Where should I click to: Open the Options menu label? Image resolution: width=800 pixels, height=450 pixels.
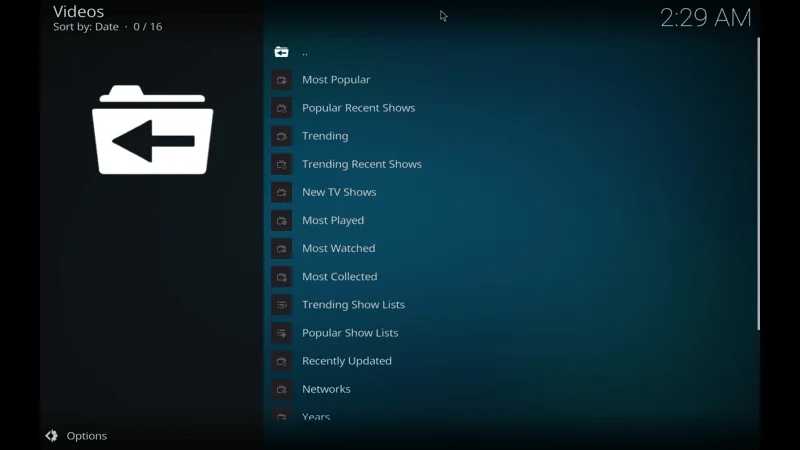tap(86, 436)
